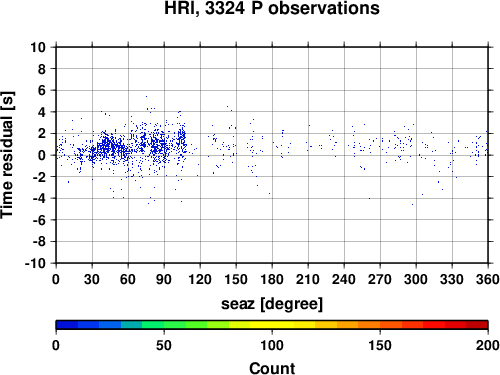Viewport: 500px width, 375px height.
Task: Click the y-axis tick label 0
Action: (42, 155)
